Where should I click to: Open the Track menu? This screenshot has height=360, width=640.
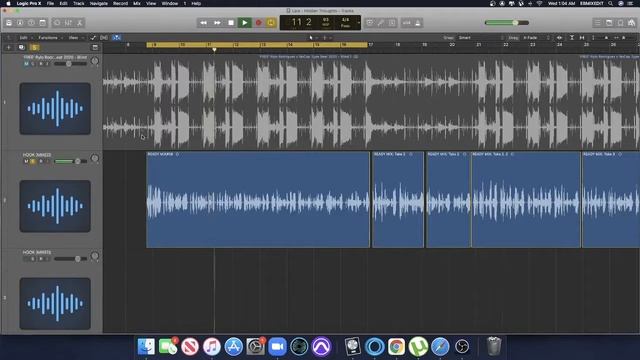(78, 3)
